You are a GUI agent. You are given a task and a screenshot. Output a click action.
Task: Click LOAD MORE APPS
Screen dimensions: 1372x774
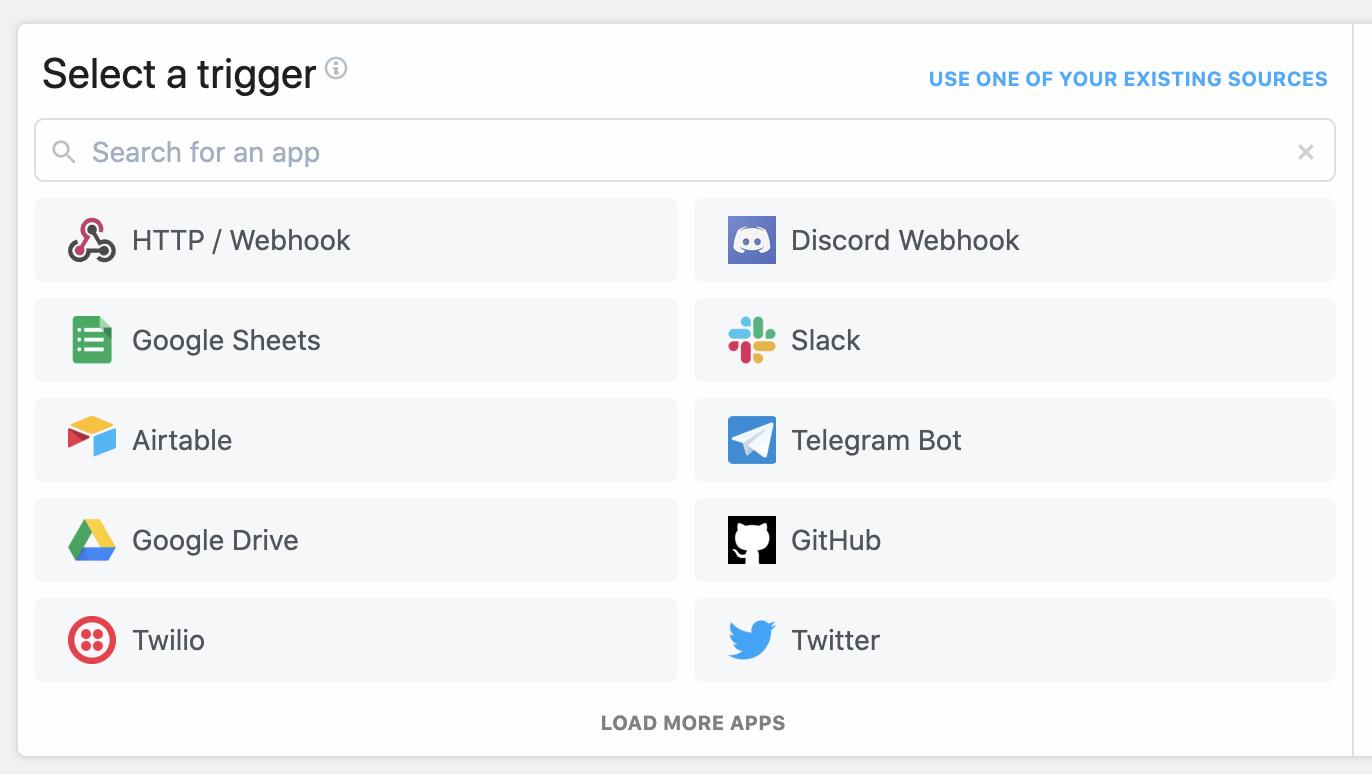[692, 722]
